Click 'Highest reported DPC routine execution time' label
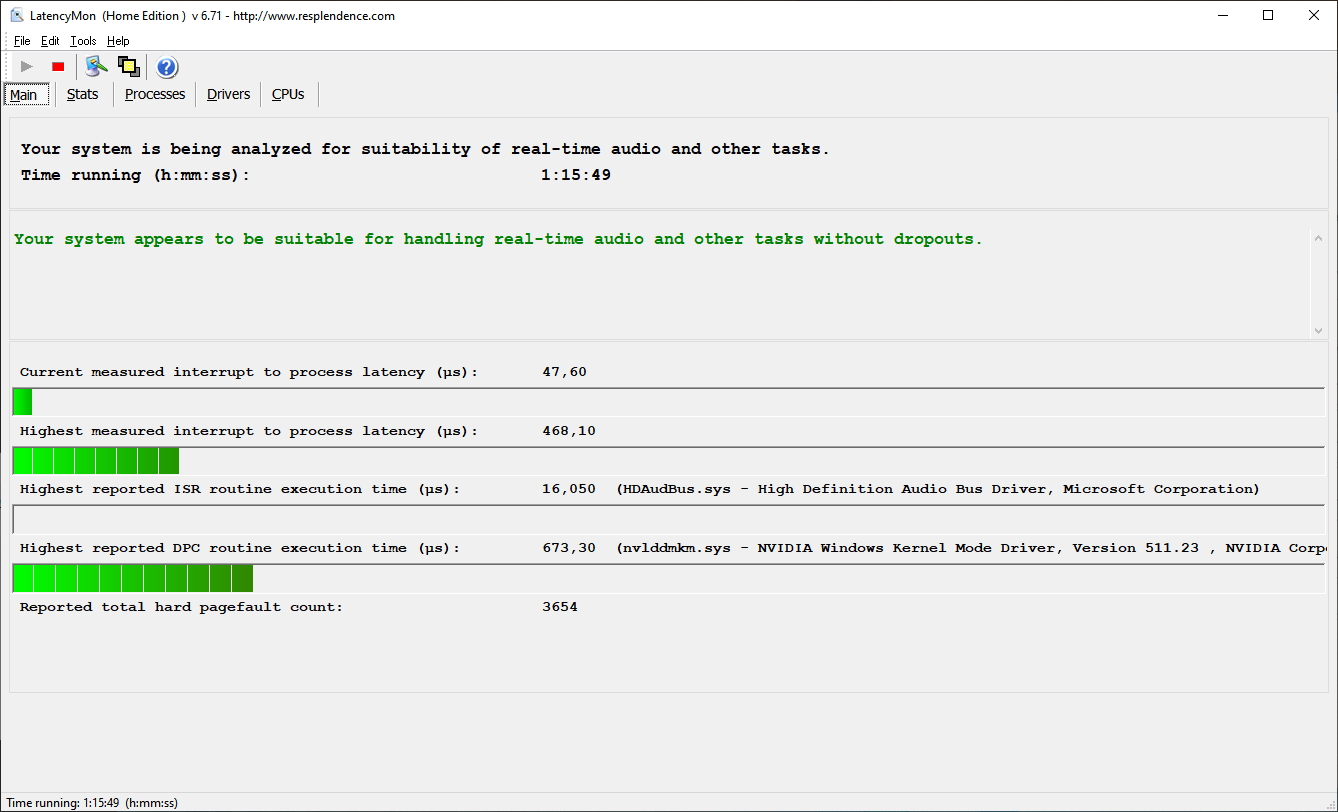 tap(240, 548)
